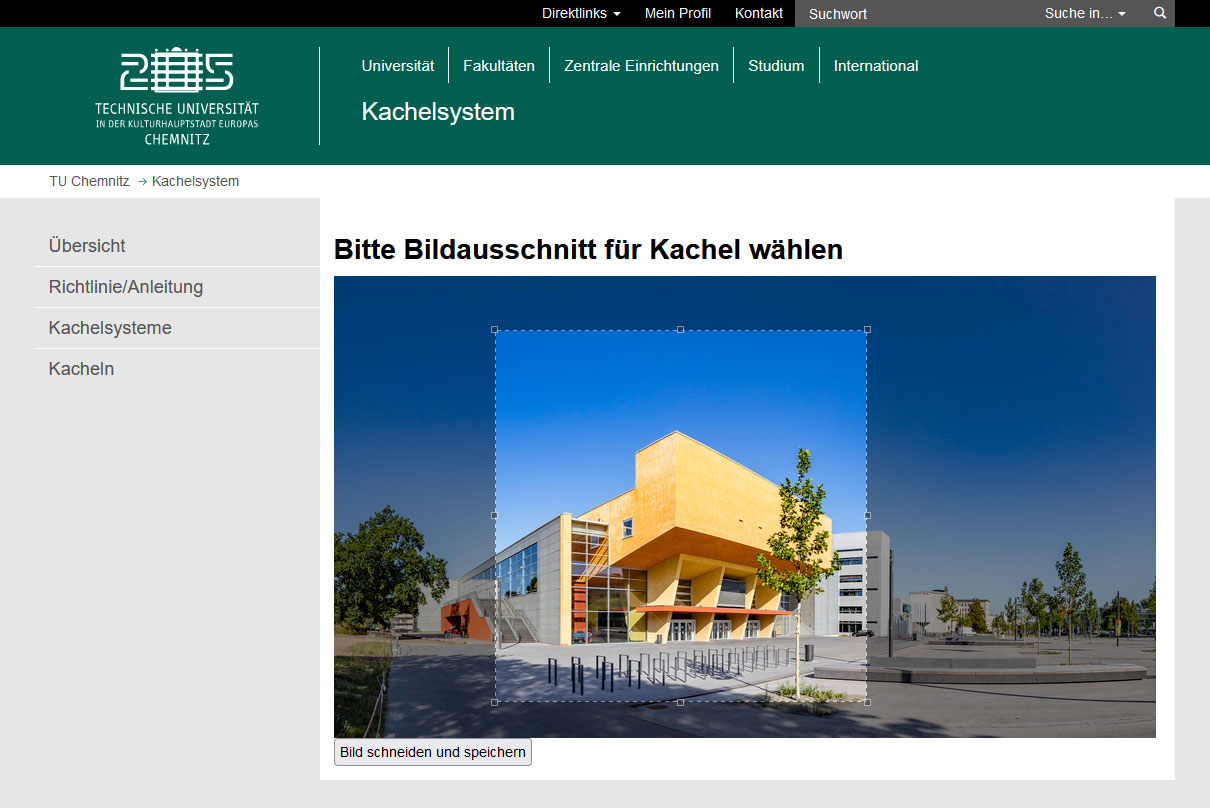
Task: Grab the left-middle crop handle
Action: [x=495, y=515]
